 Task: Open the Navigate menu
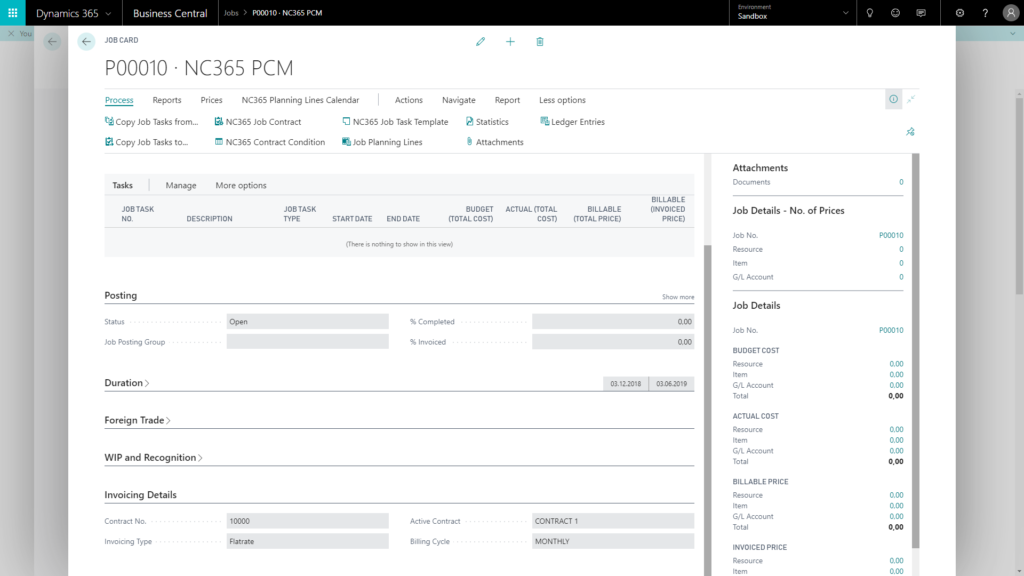coord(458,100)
